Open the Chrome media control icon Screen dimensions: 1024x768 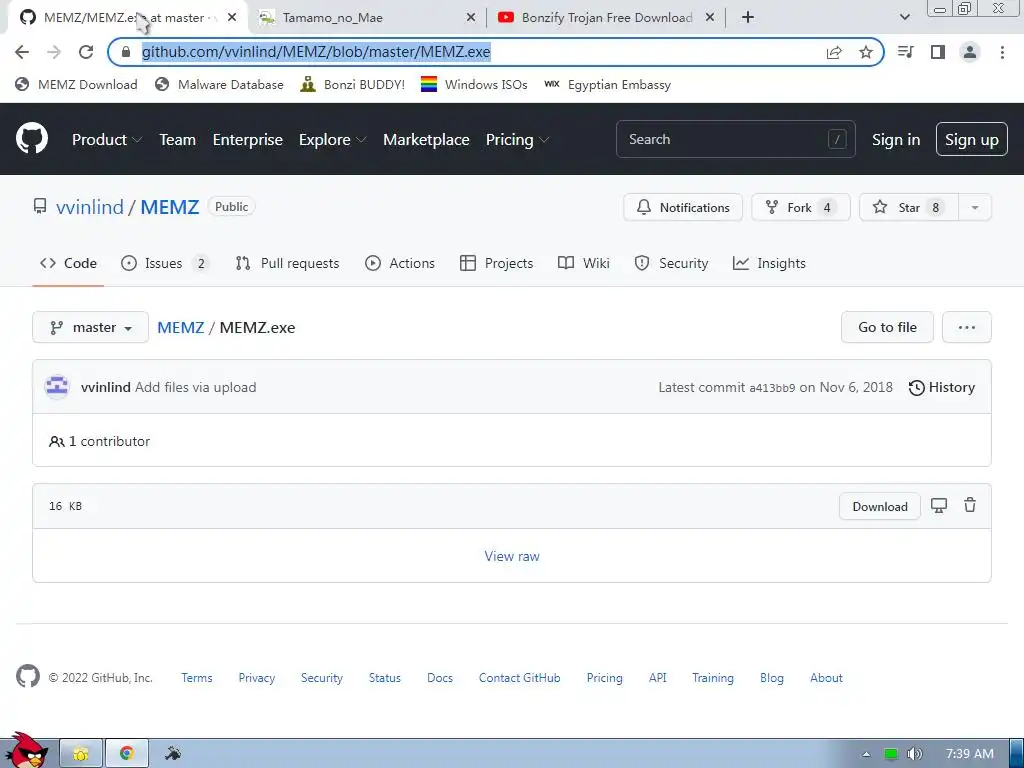click(x=906, y=52)
